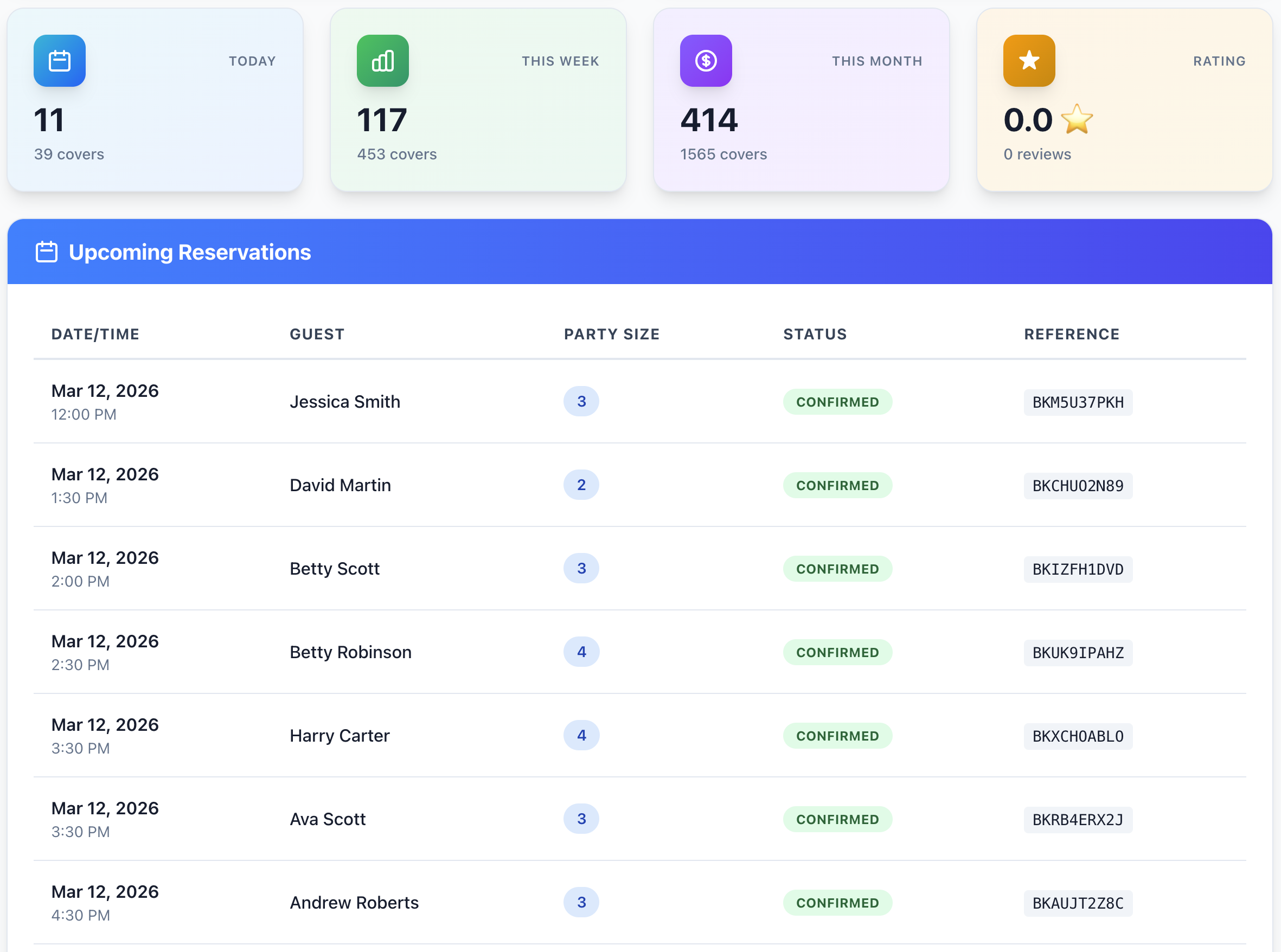Select the bar chart icon on This Week card
Screen dimensions: 1281x952
coord(383,61)
